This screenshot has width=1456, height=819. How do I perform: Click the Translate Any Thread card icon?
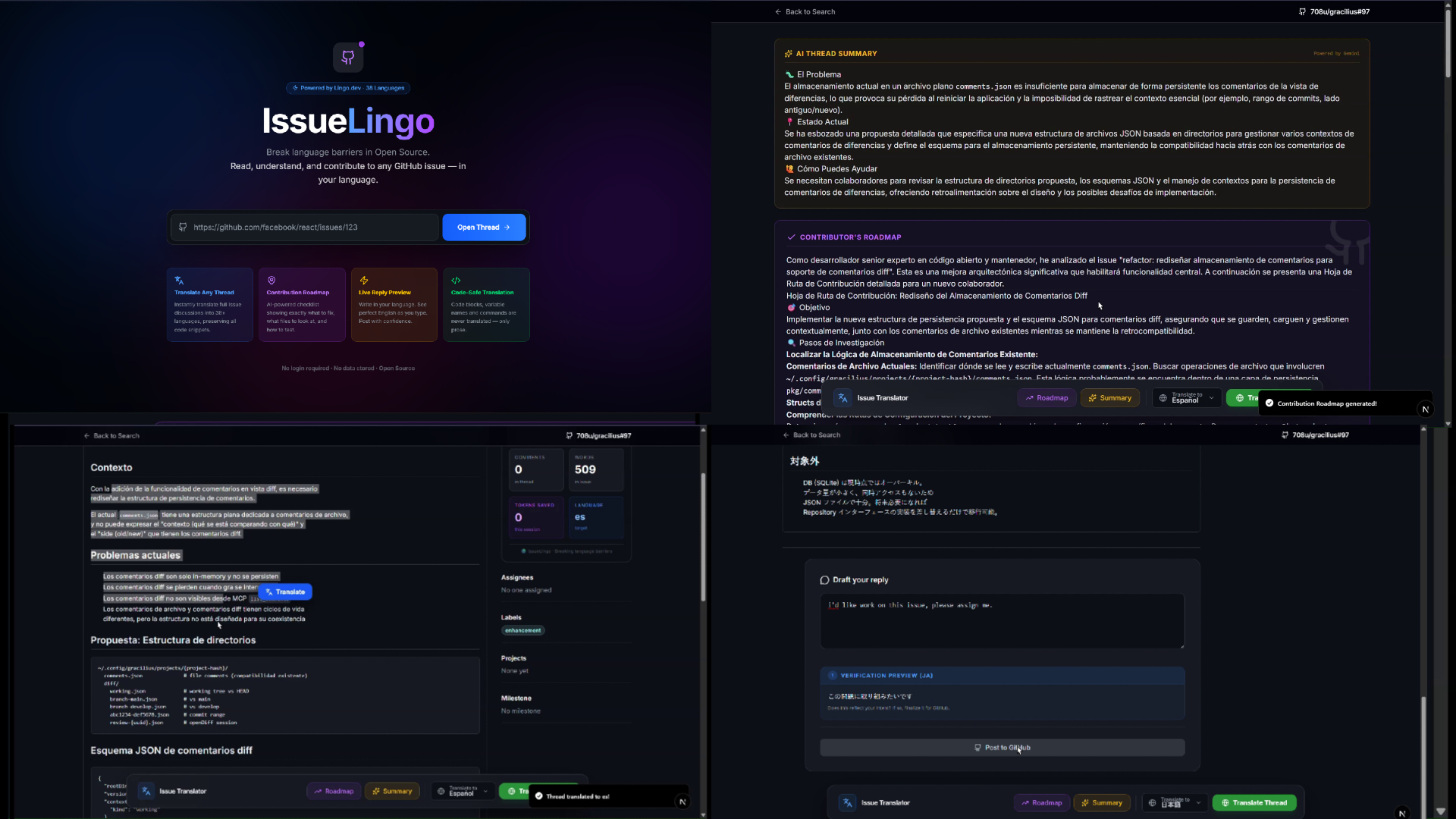[179, 281]
